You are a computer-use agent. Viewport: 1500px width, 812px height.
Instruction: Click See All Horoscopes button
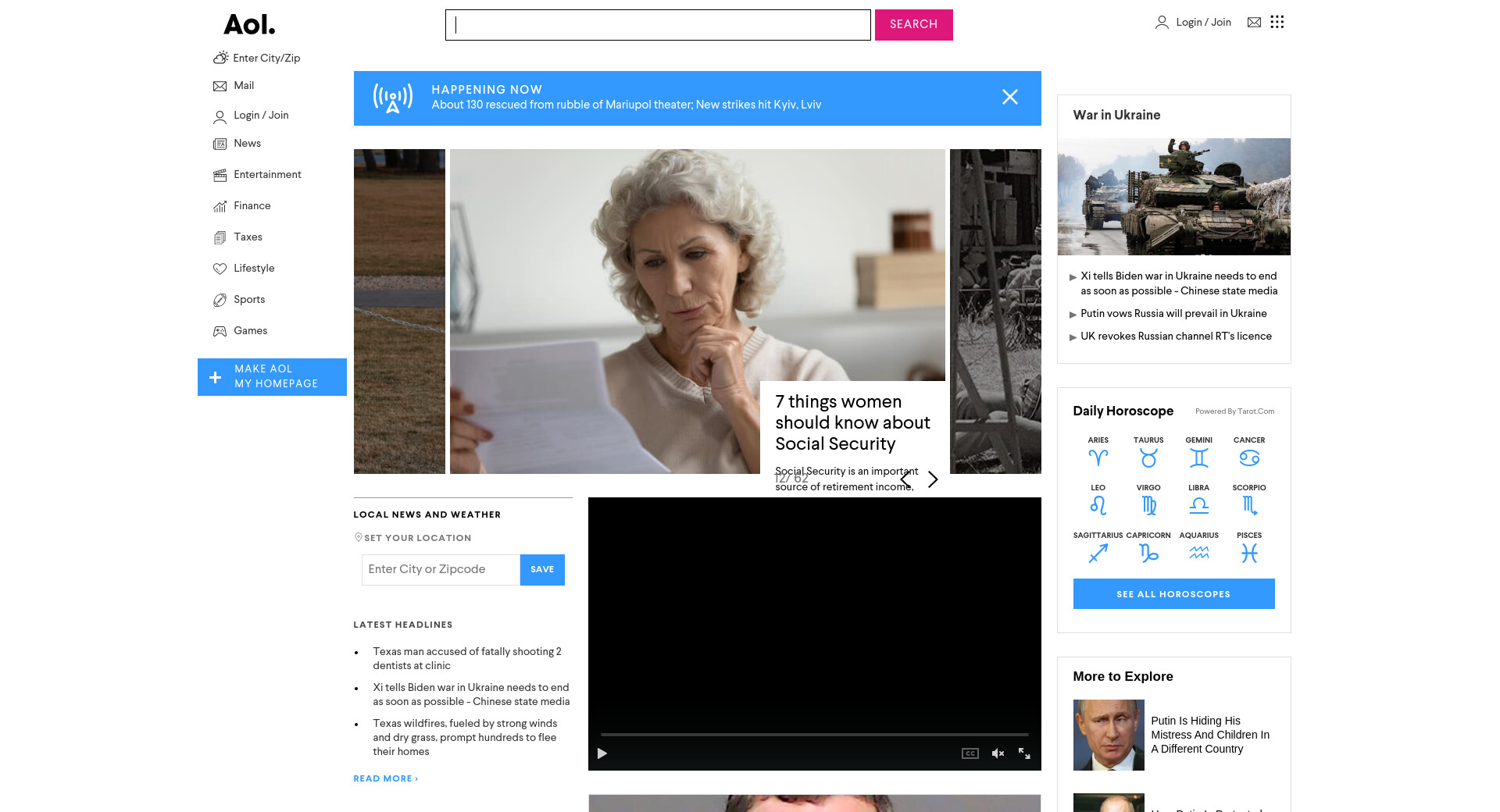click(x=1173, y=594)
